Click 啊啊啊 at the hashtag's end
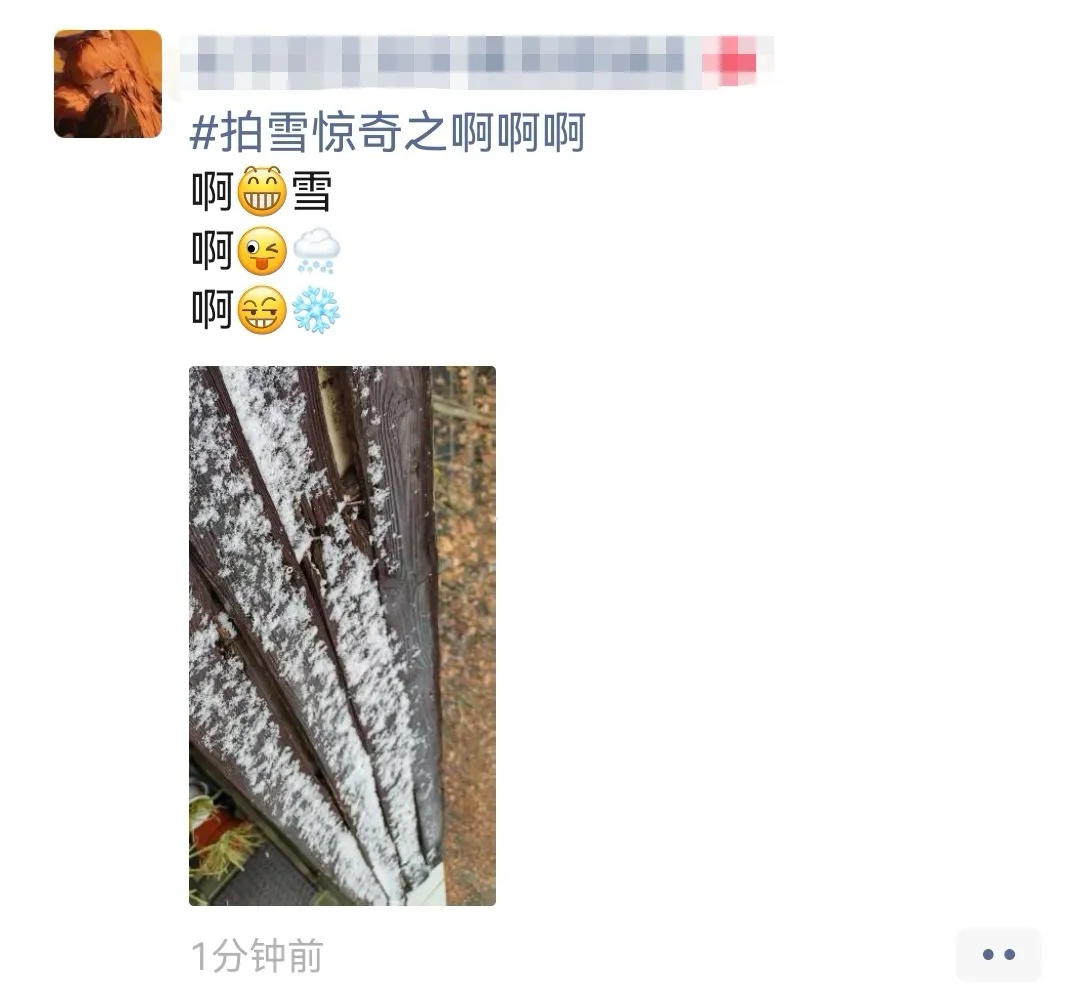Screen dimensions: 1080x992 click(x=518, y=132)
